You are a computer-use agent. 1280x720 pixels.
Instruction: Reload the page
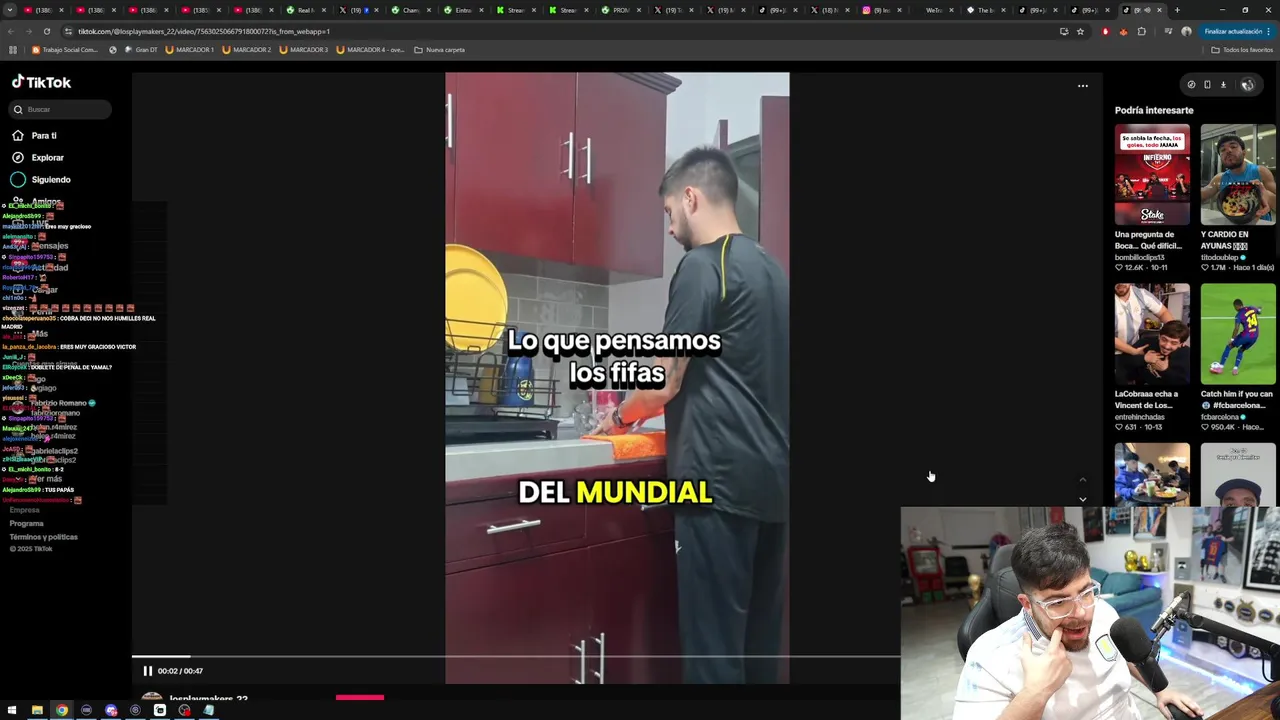click(46, 31)
